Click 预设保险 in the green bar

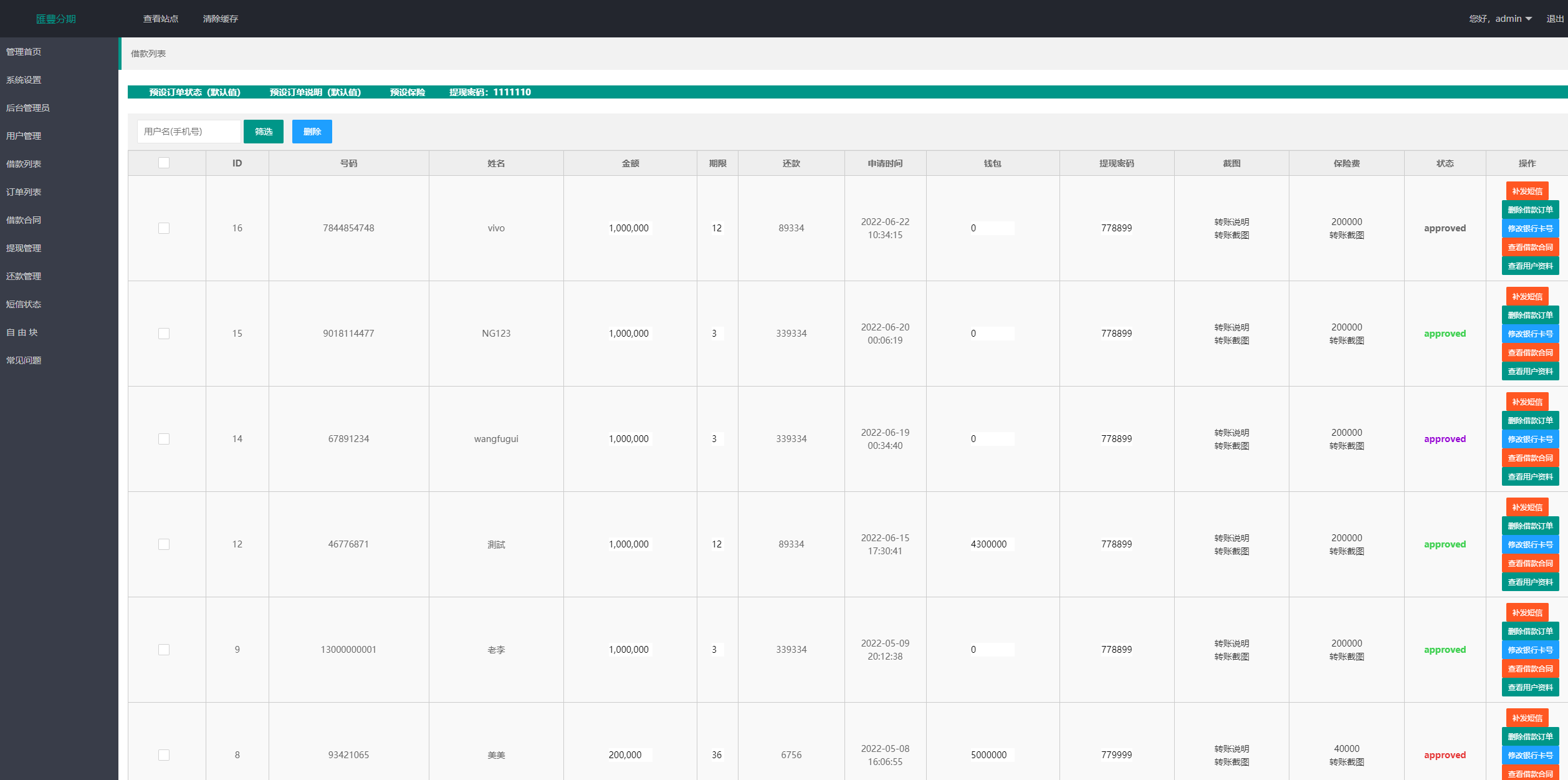coord(408,92)
